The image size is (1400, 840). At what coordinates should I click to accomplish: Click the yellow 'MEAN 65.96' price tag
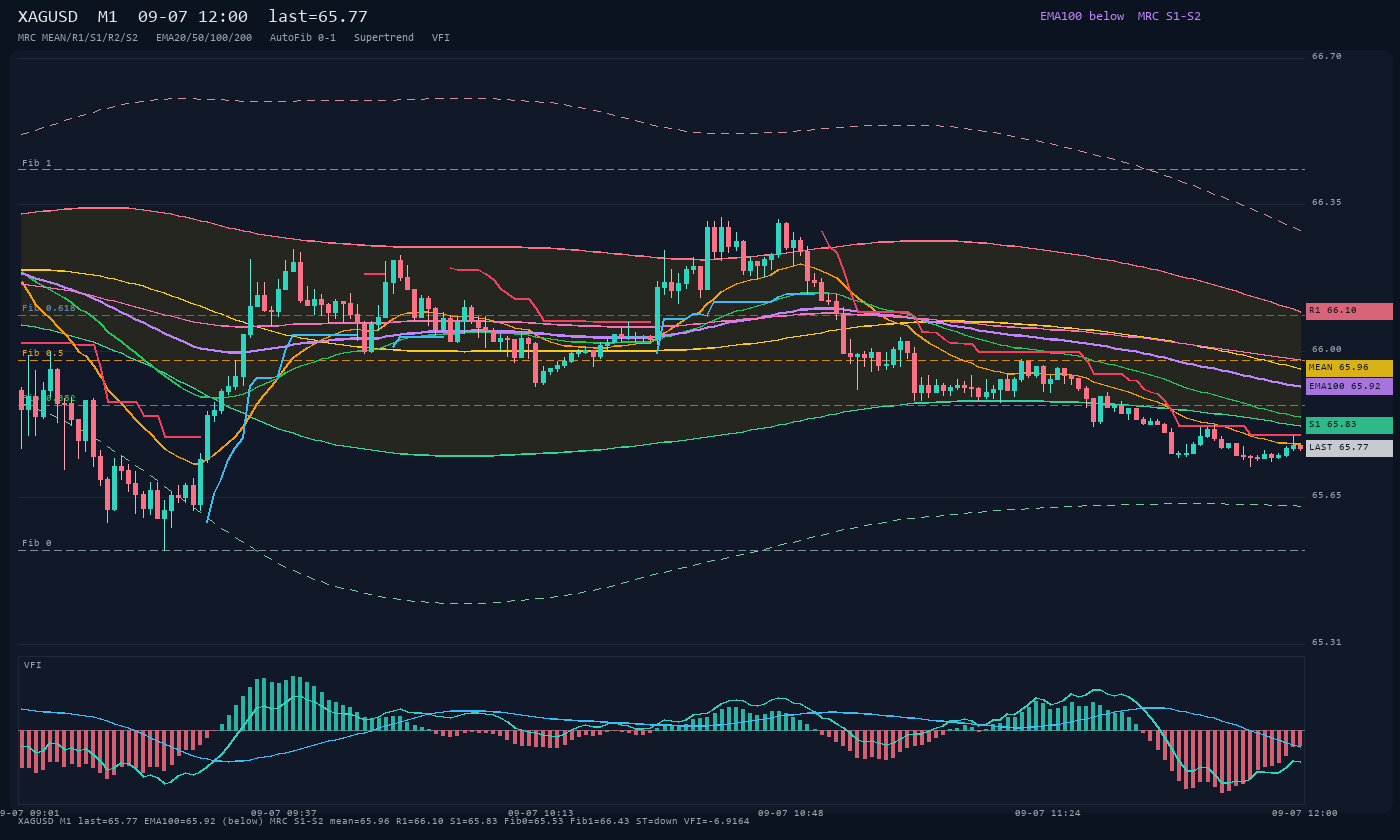click(1349, 368)
